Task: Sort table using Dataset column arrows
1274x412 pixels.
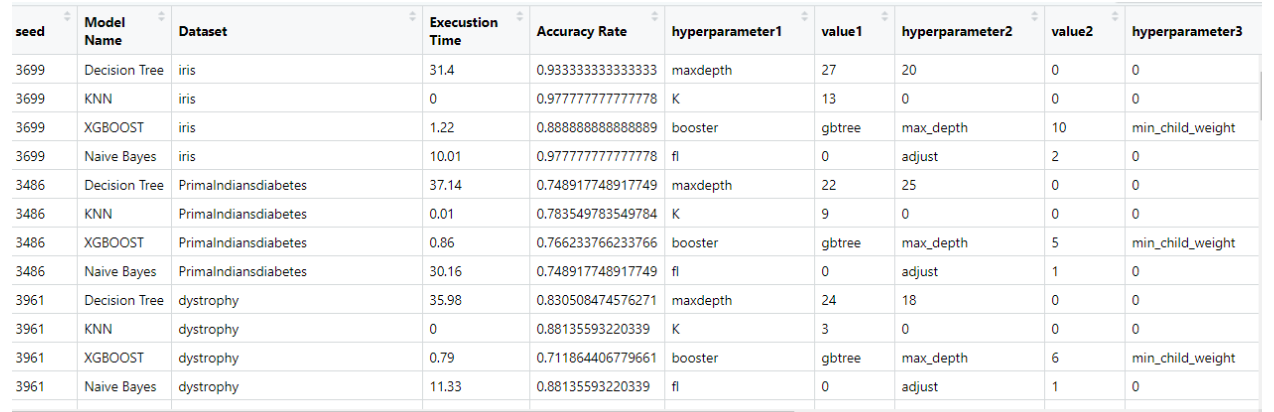Action: tap(412, 16)
